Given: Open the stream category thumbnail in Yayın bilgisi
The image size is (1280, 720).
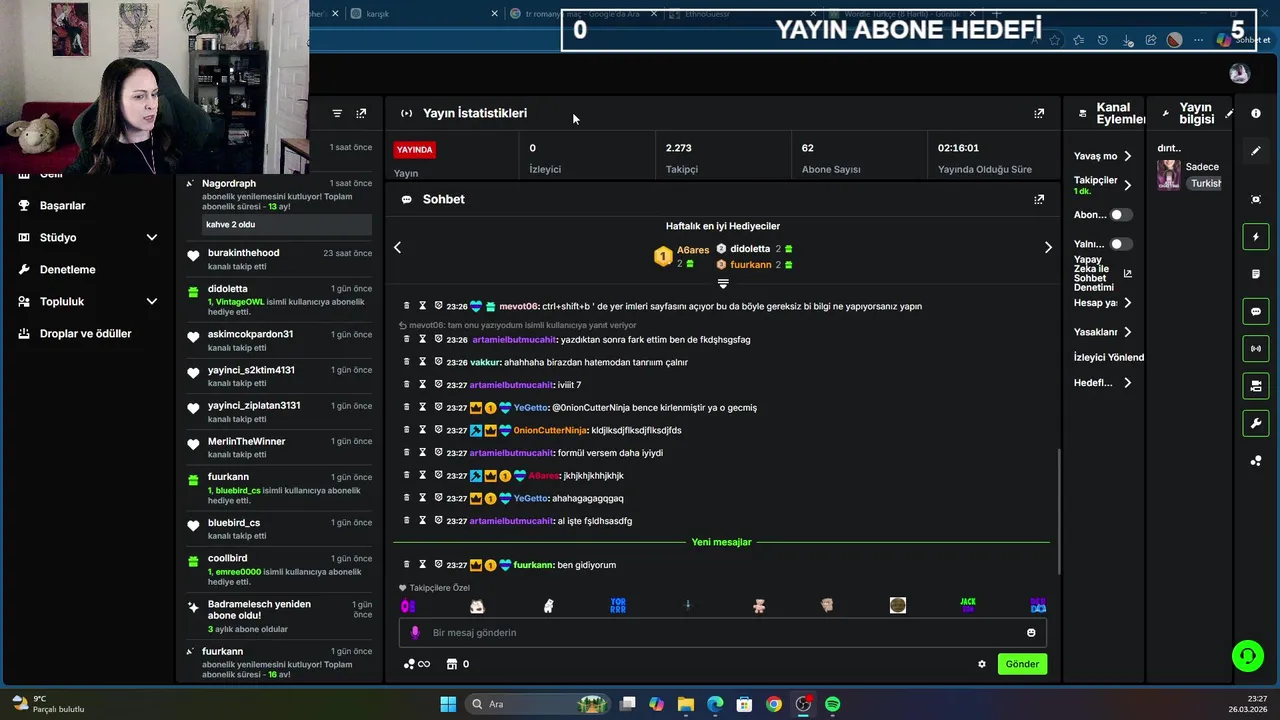Looking at the screenshot, I should [1168, 175].
